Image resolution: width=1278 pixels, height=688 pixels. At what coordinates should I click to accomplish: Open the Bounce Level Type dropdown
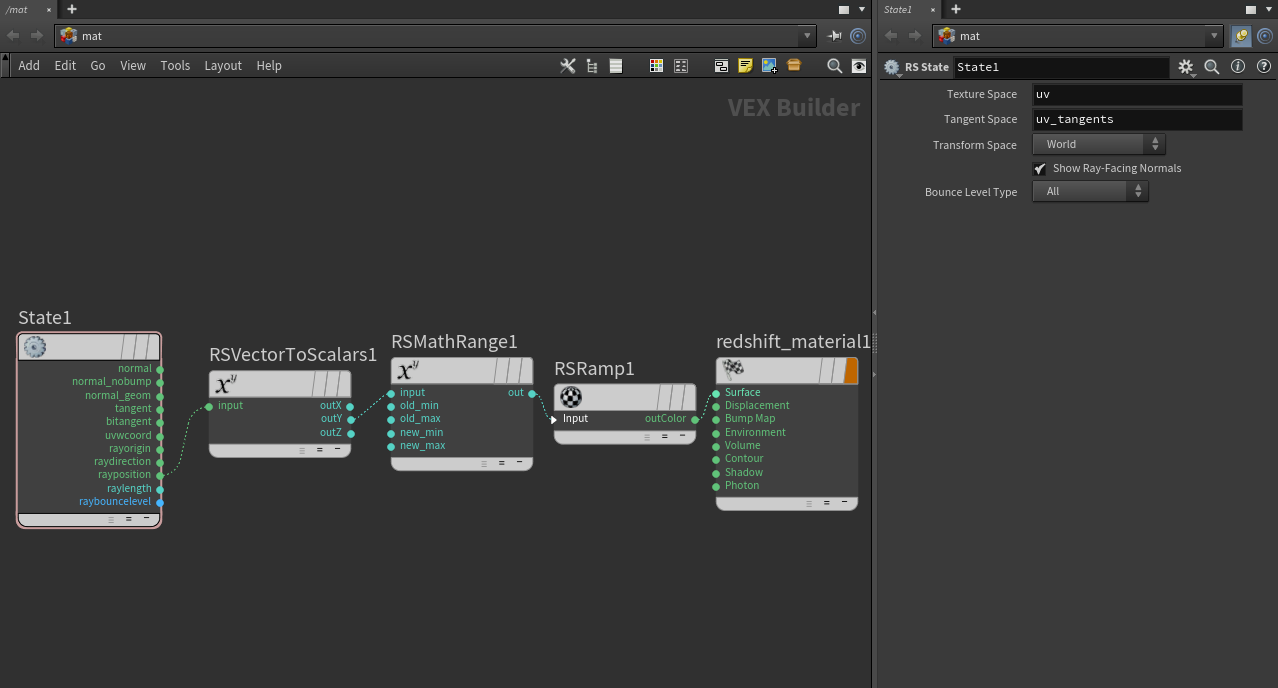(1090, 191)
